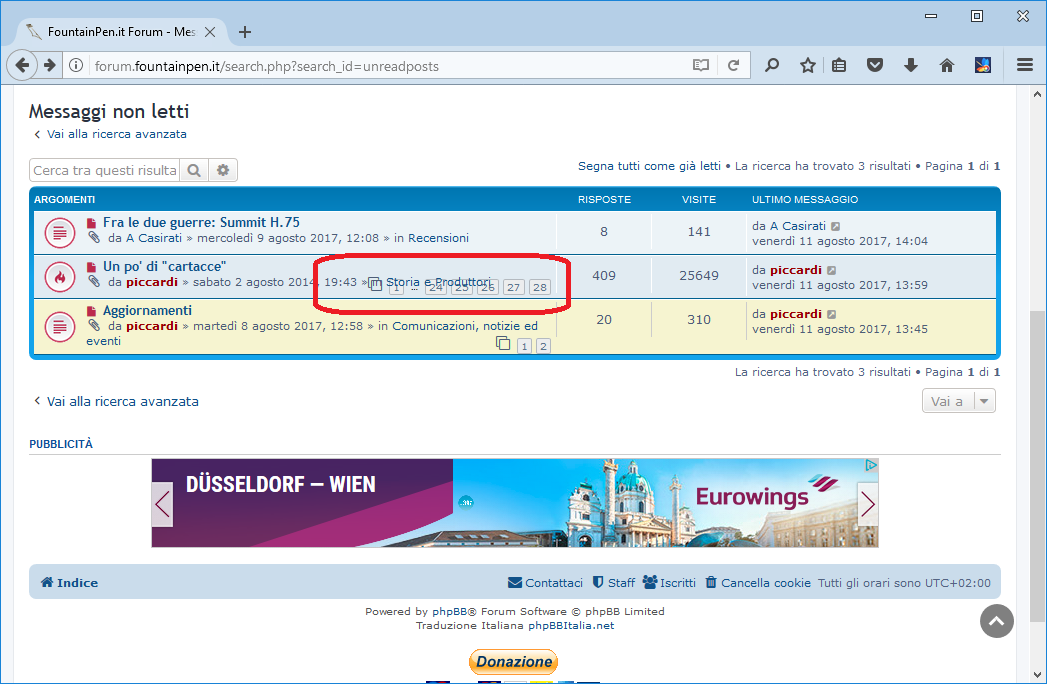Click the browser Home icon
Viewport: 1047px width, 684px height.
(x=946, y=66)
